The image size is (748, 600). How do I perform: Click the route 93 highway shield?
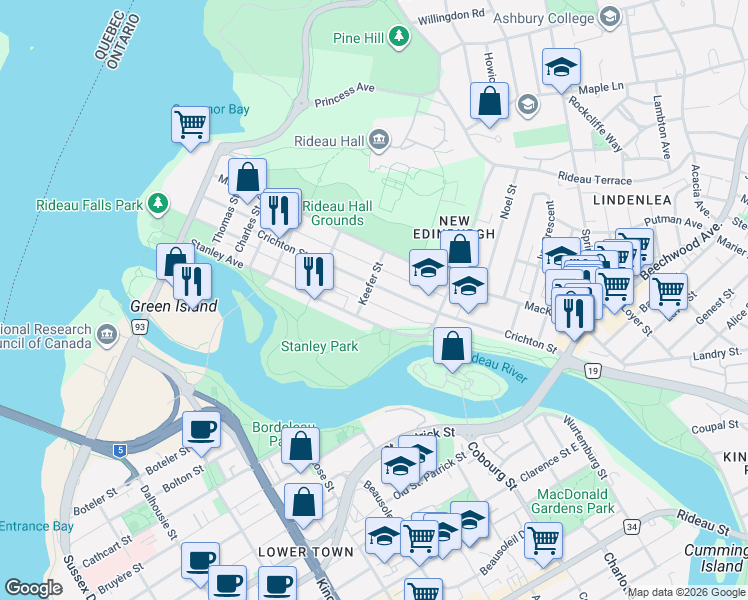140,327
